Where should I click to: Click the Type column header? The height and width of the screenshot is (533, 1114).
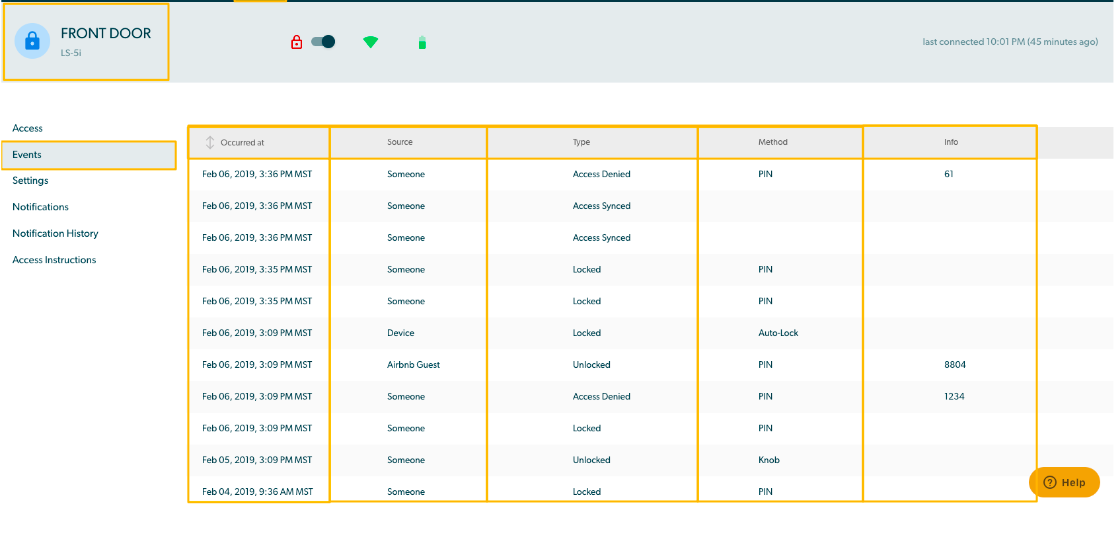pyautogui.click(x=581, y=142)
